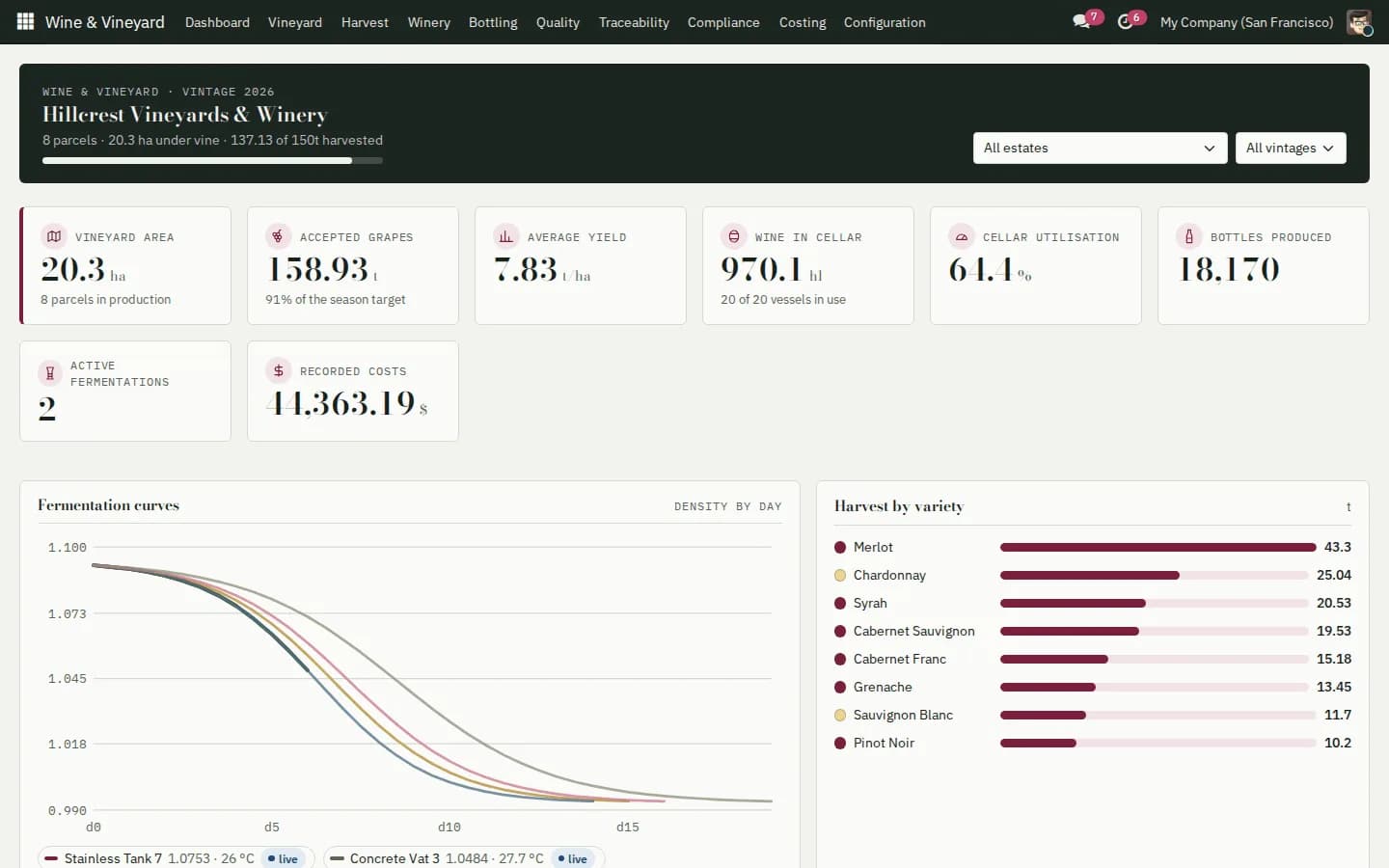Toggle the Concrete Vat 3 legend chip
The height and width of the screenshot is (868, 1389).
[x=464, y=858]
